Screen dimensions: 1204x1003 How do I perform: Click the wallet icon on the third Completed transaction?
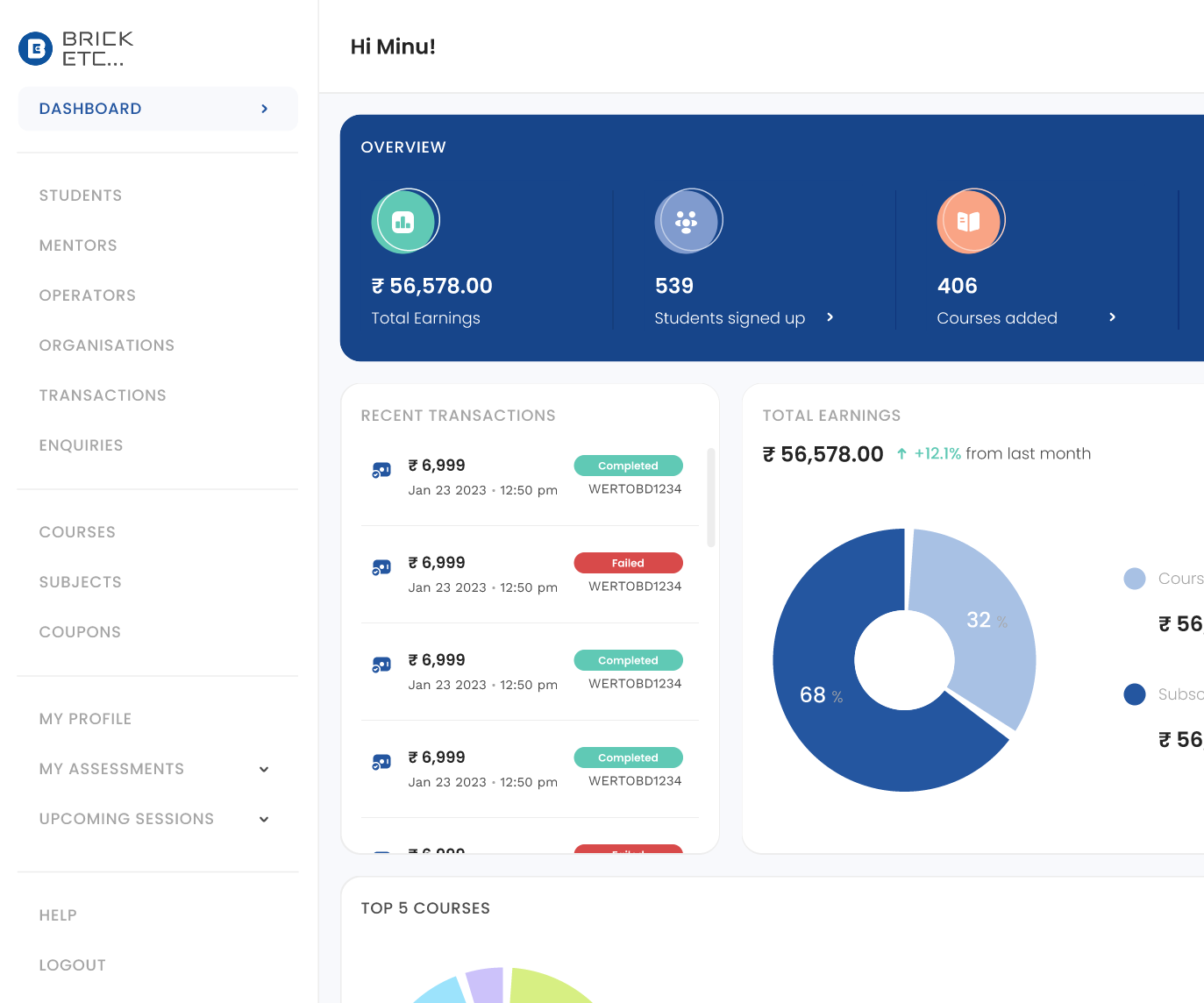click(x=381, y=664)
